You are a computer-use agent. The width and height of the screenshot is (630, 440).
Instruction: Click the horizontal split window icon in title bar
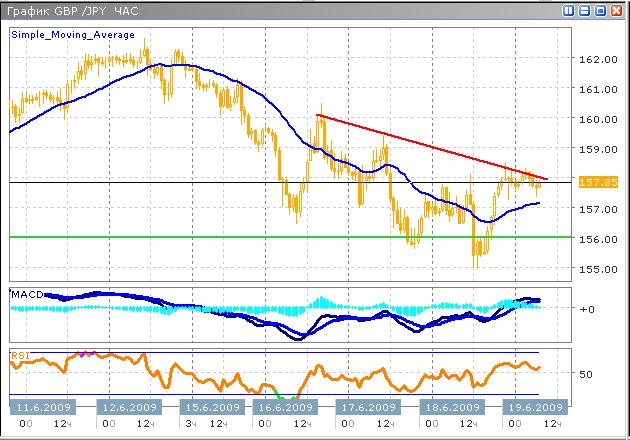pyautogui.click(x=585, y=10)
